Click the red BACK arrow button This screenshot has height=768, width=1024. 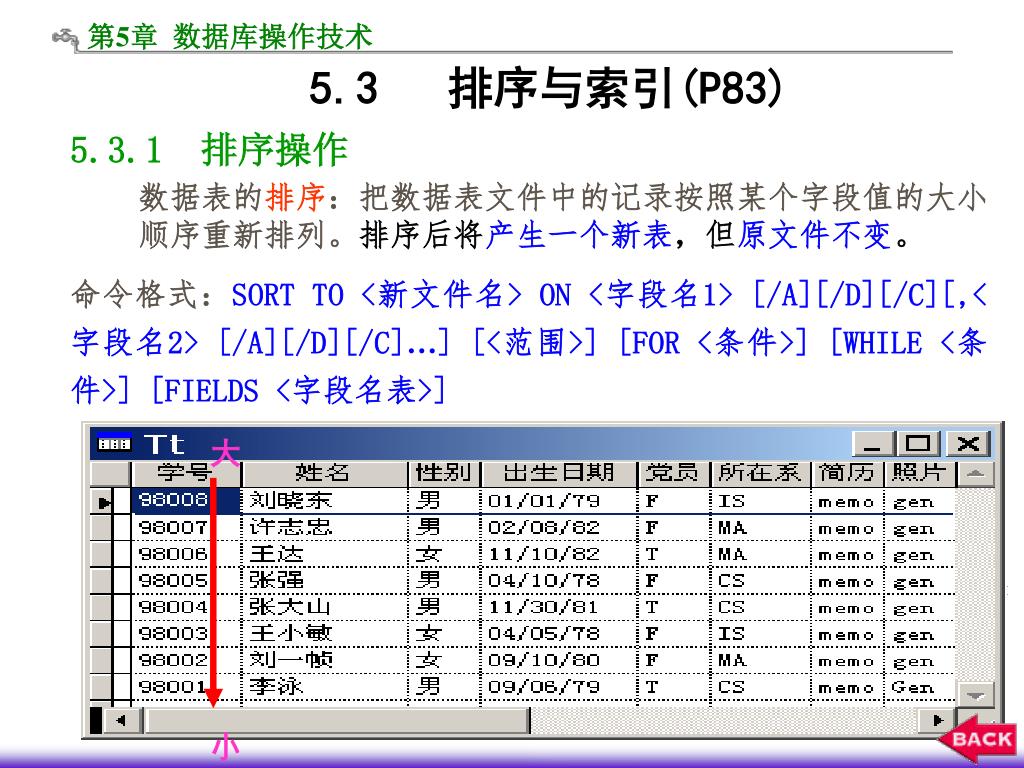[x=978, y=739]
